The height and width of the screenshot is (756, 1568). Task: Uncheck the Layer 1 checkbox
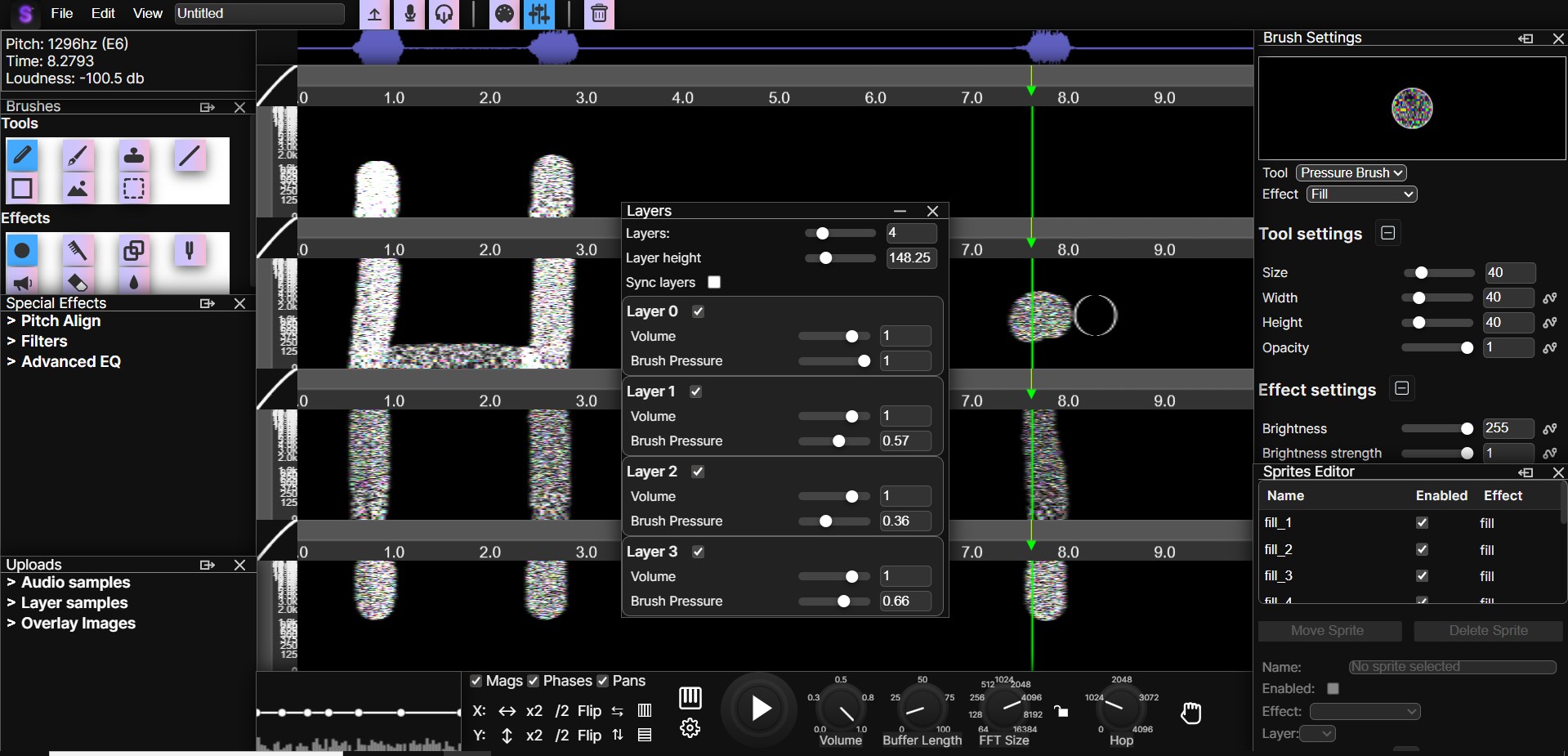click(695, 391)
